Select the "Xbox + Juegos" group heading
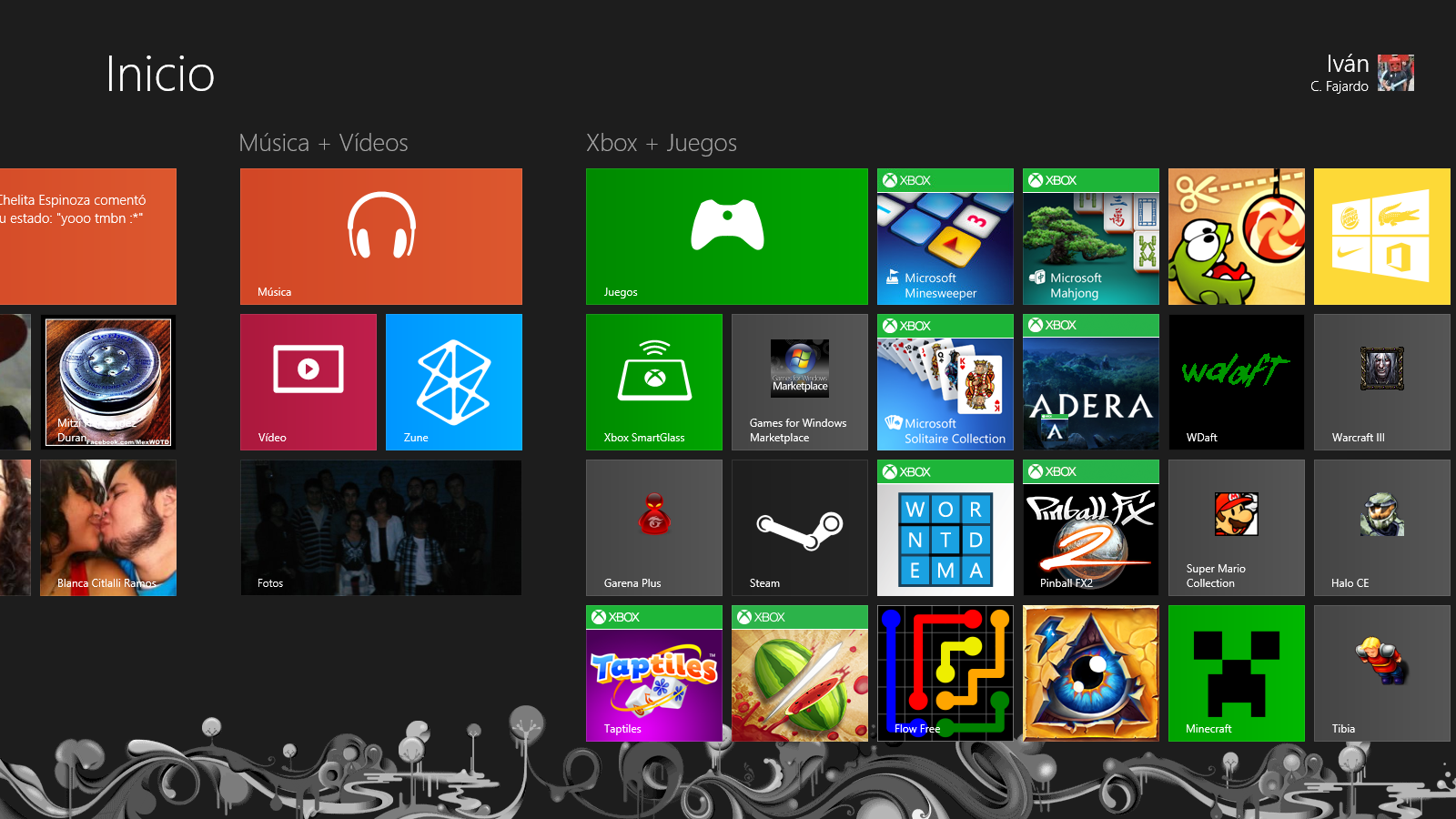The width and height of the screenshot is (1456, 819). point(662,143)
